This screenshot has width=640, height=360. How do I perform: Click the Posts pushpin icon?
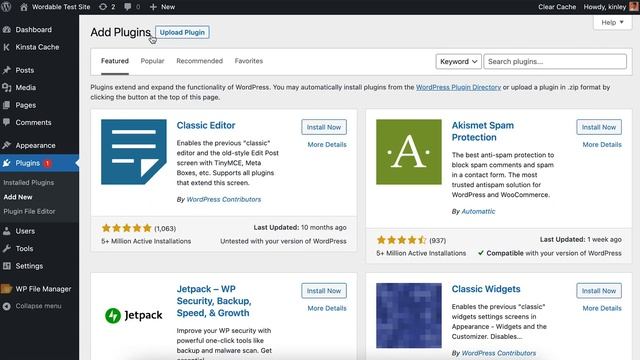pyautogui.click(x=7, y=70)
